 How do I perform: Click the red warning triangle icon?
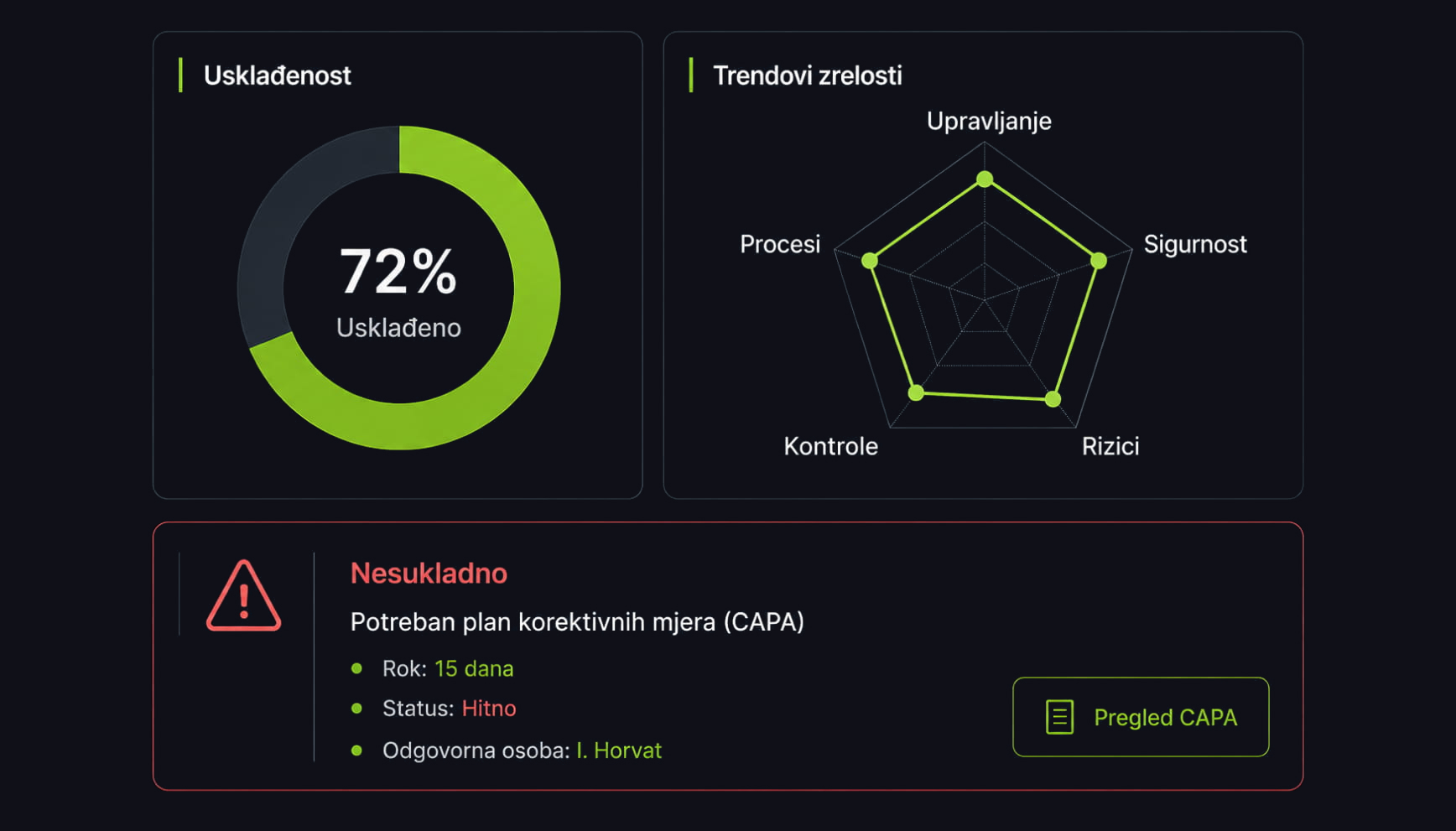point(243,595)
